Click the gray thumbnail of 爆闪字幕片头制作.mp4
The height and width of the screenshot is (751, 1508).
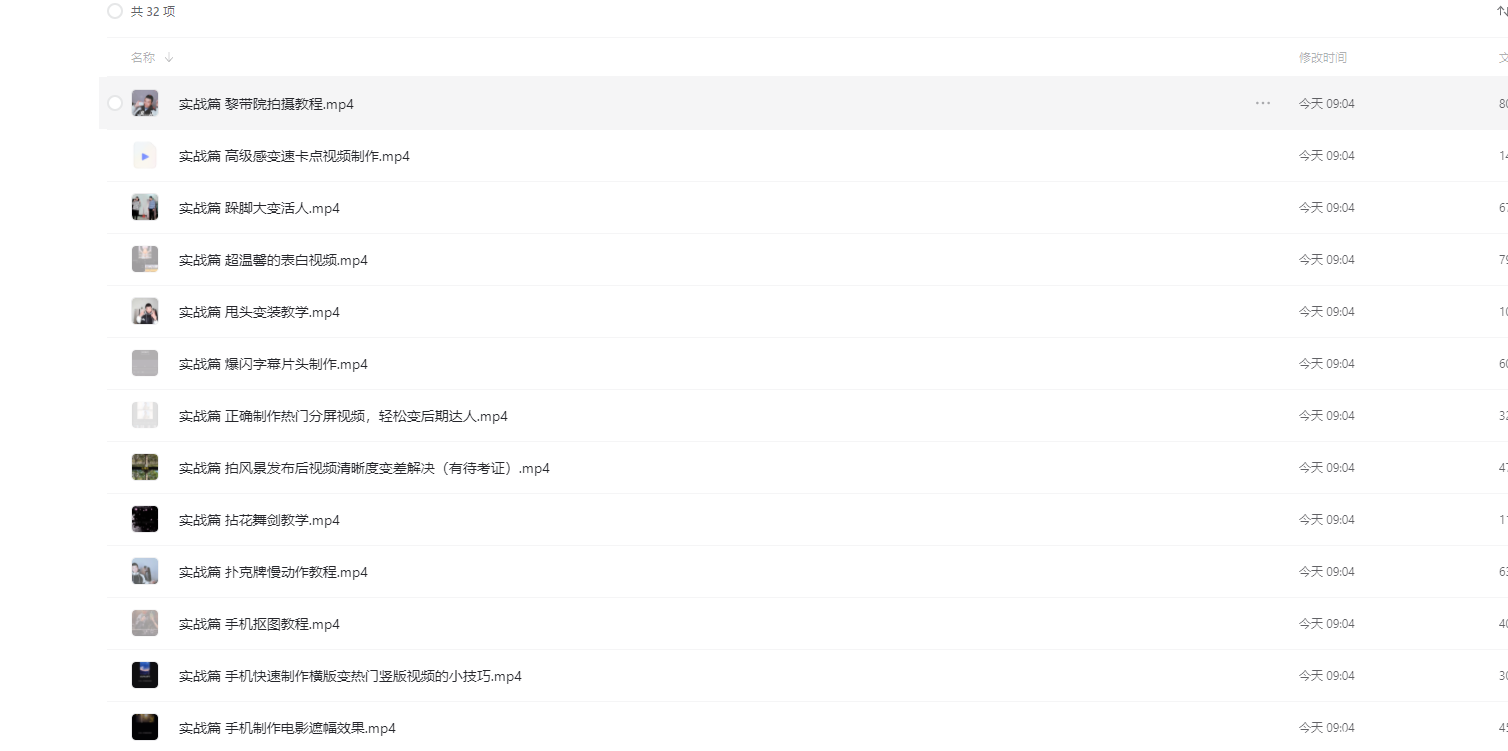coord(145,363)
